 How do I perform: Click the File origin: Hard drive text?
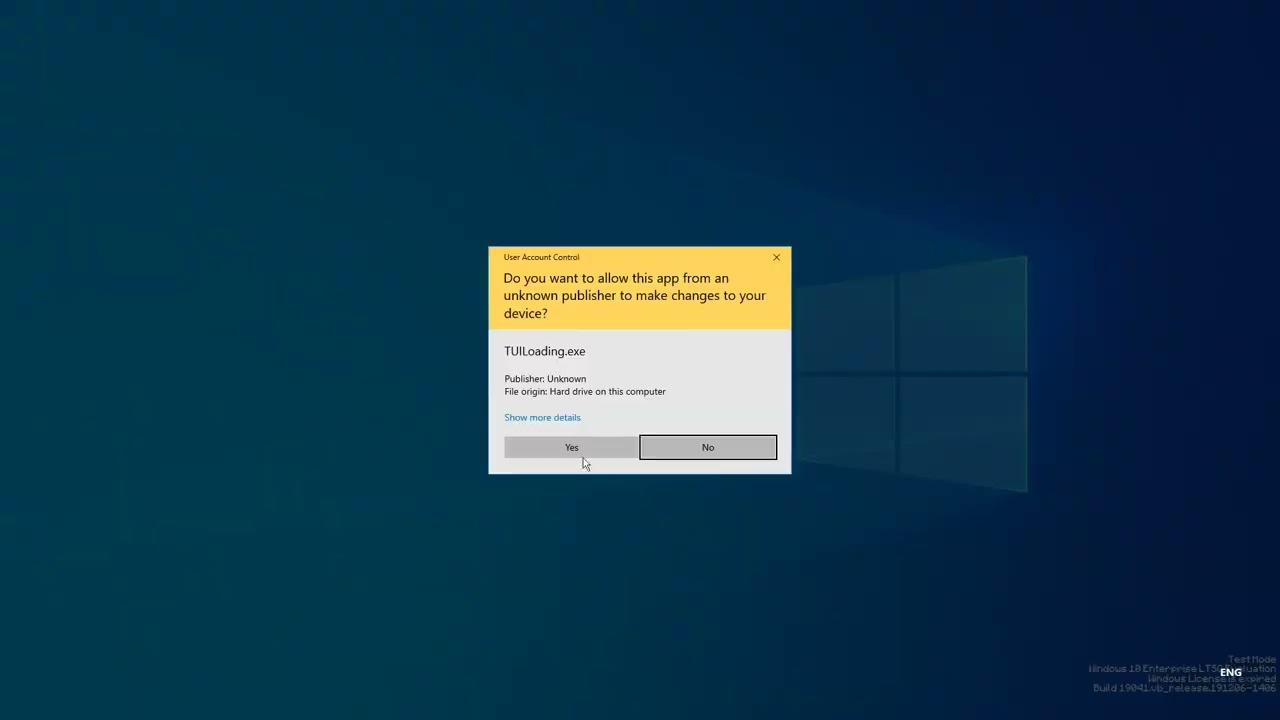pyautogui.click(x=585, y=392)
